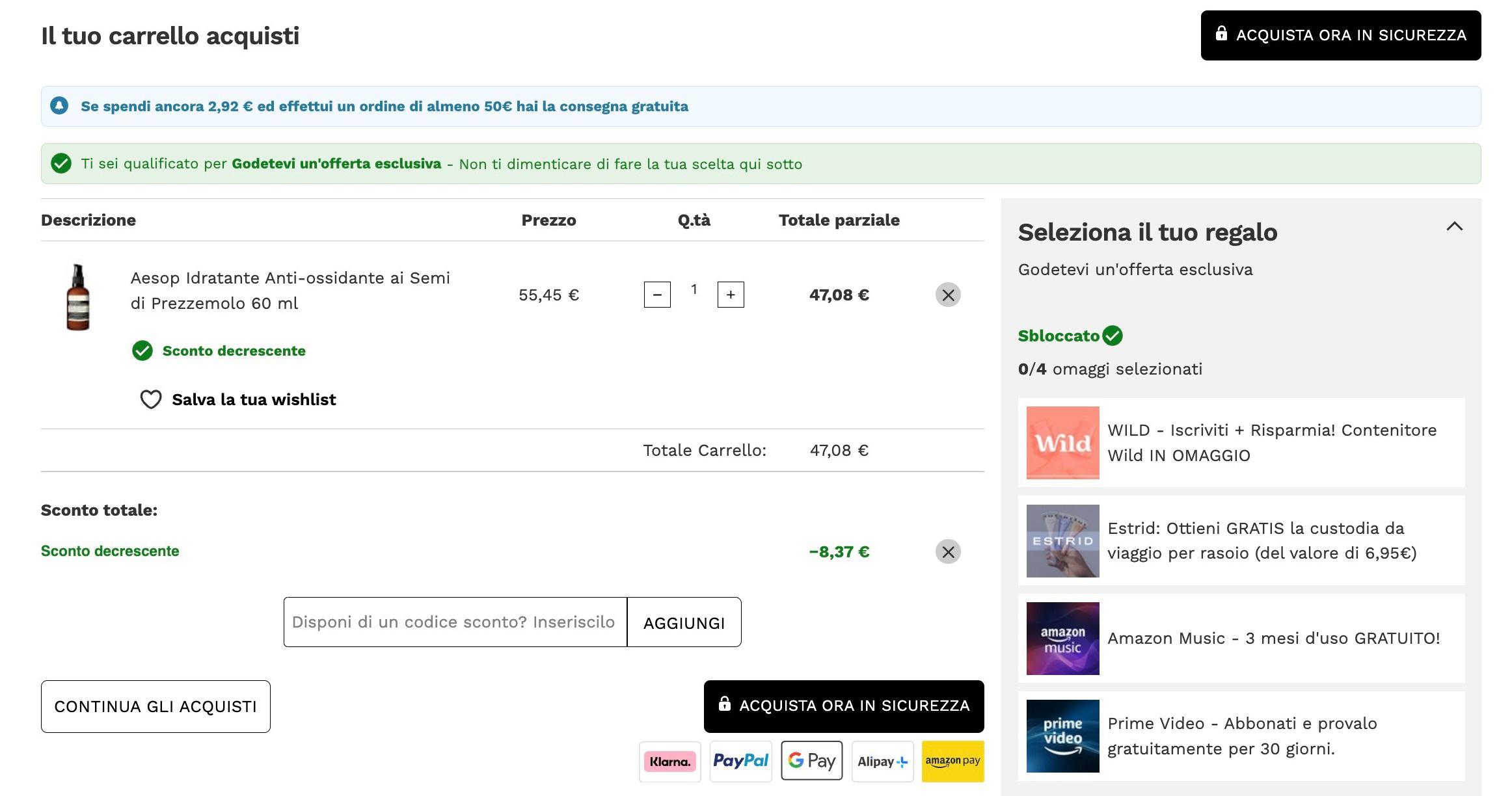The image size is (1512, 796).
Task: Select the Amazon Music 3 months gift
Action: pyautogui.click(x=1241, y=638)
